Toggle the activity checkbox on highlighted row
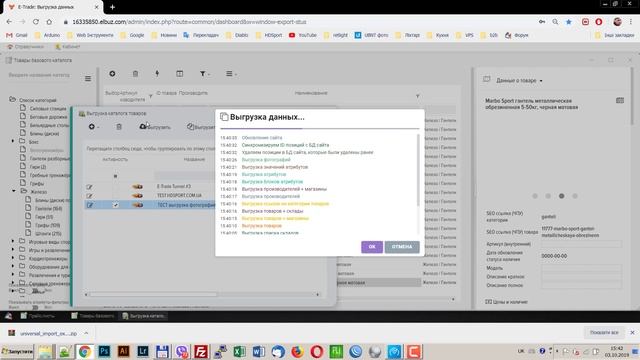 click(116, 205)
